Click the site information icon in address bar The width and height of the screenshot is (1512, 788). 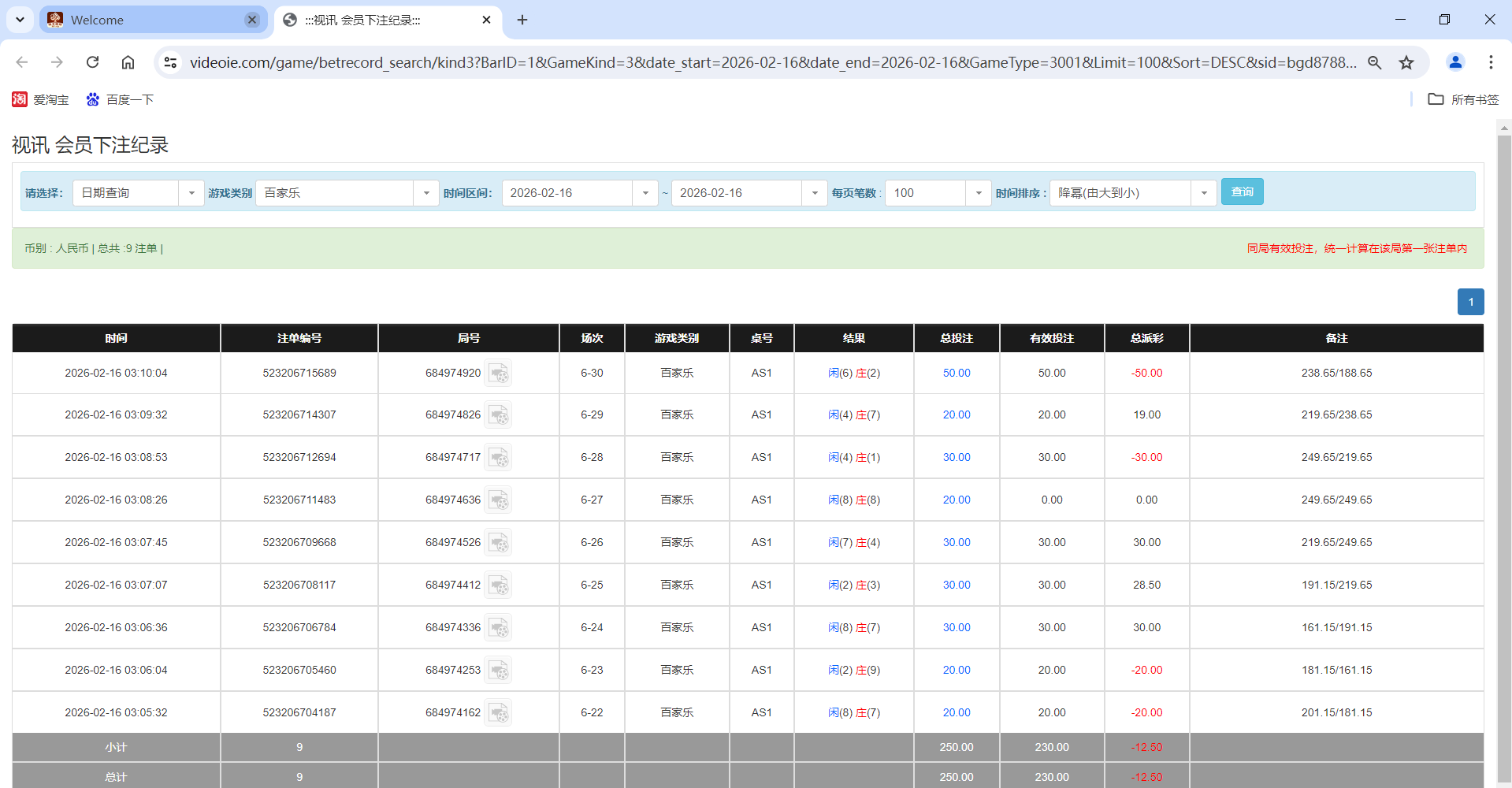pyautogui.click(x=170, y=62)
